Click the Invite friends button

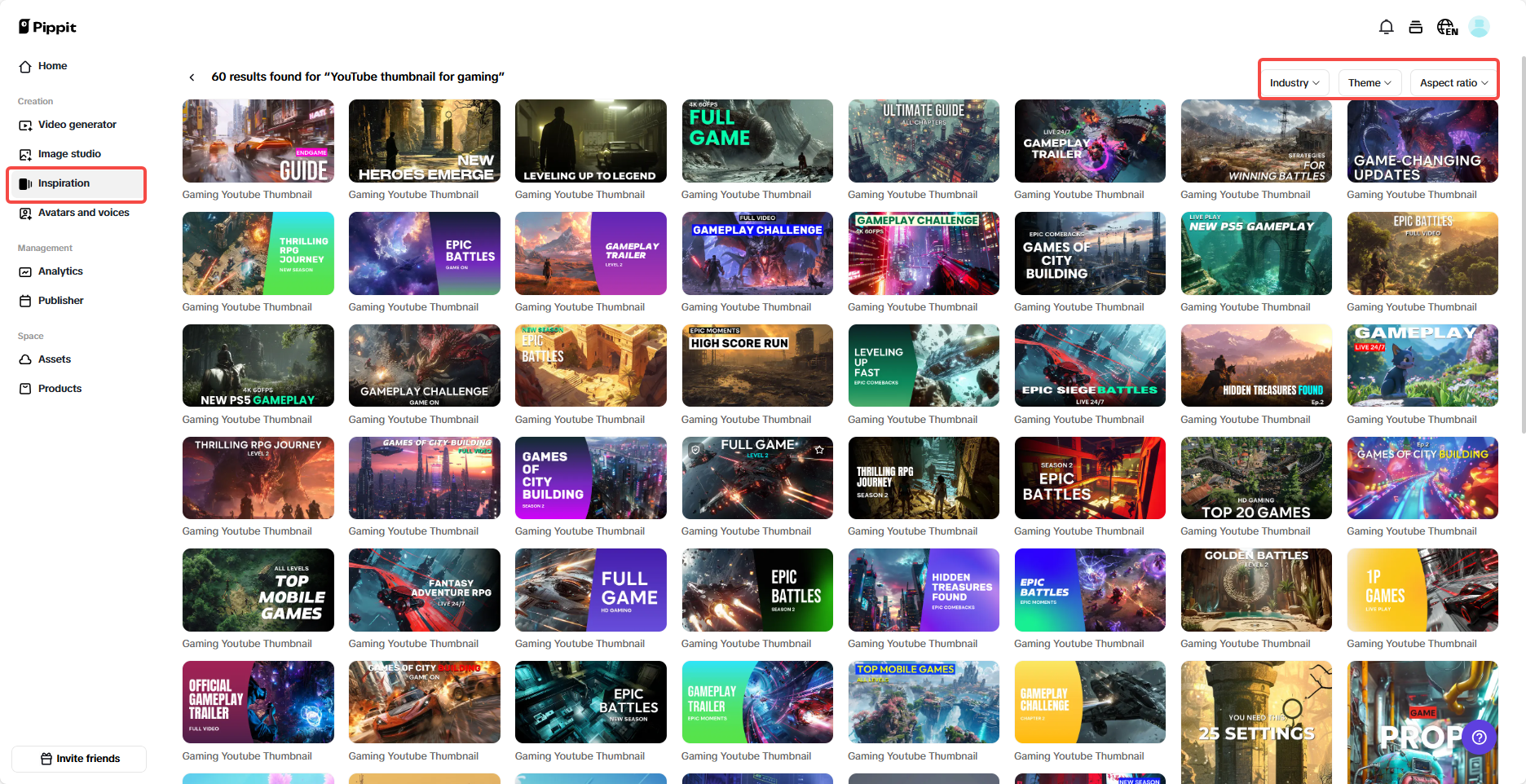click(79, 759)
